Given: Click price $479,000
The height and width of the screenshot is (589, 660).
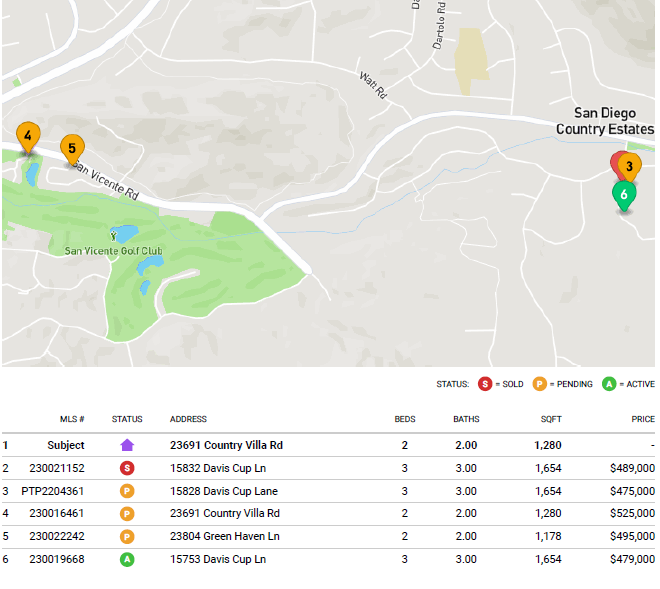Looking at the screenshot, I should pyautogui.click(x=633, y=559).
